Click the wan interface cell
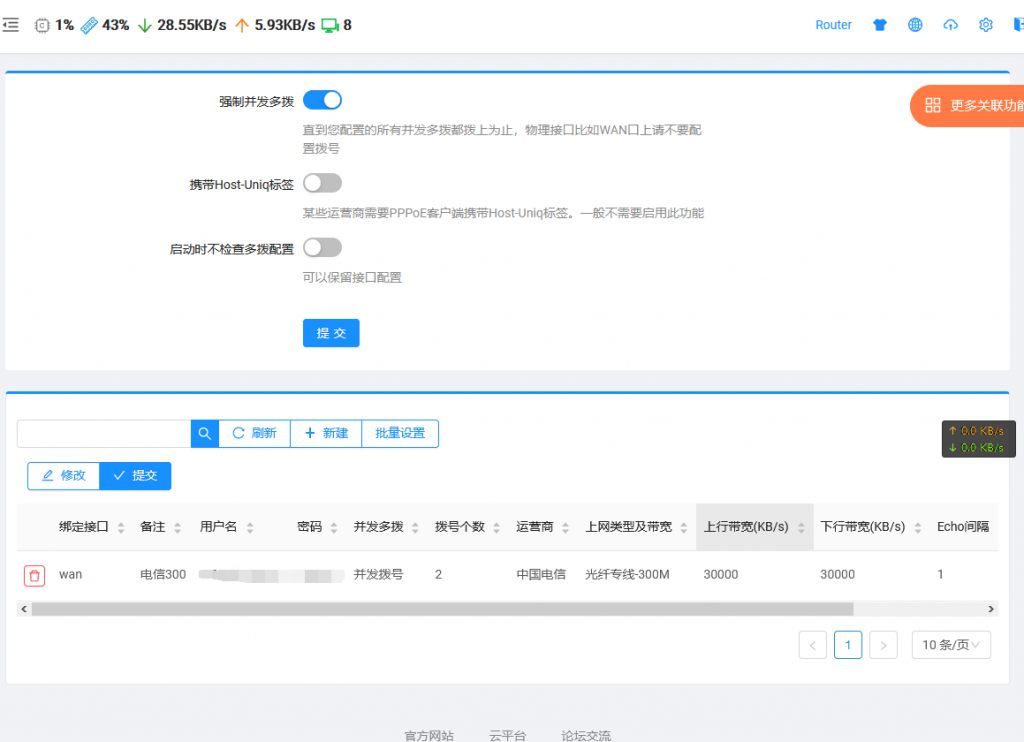Image resolution: width=1024 pixels, height=742 pixels. (x=71, y=575)
